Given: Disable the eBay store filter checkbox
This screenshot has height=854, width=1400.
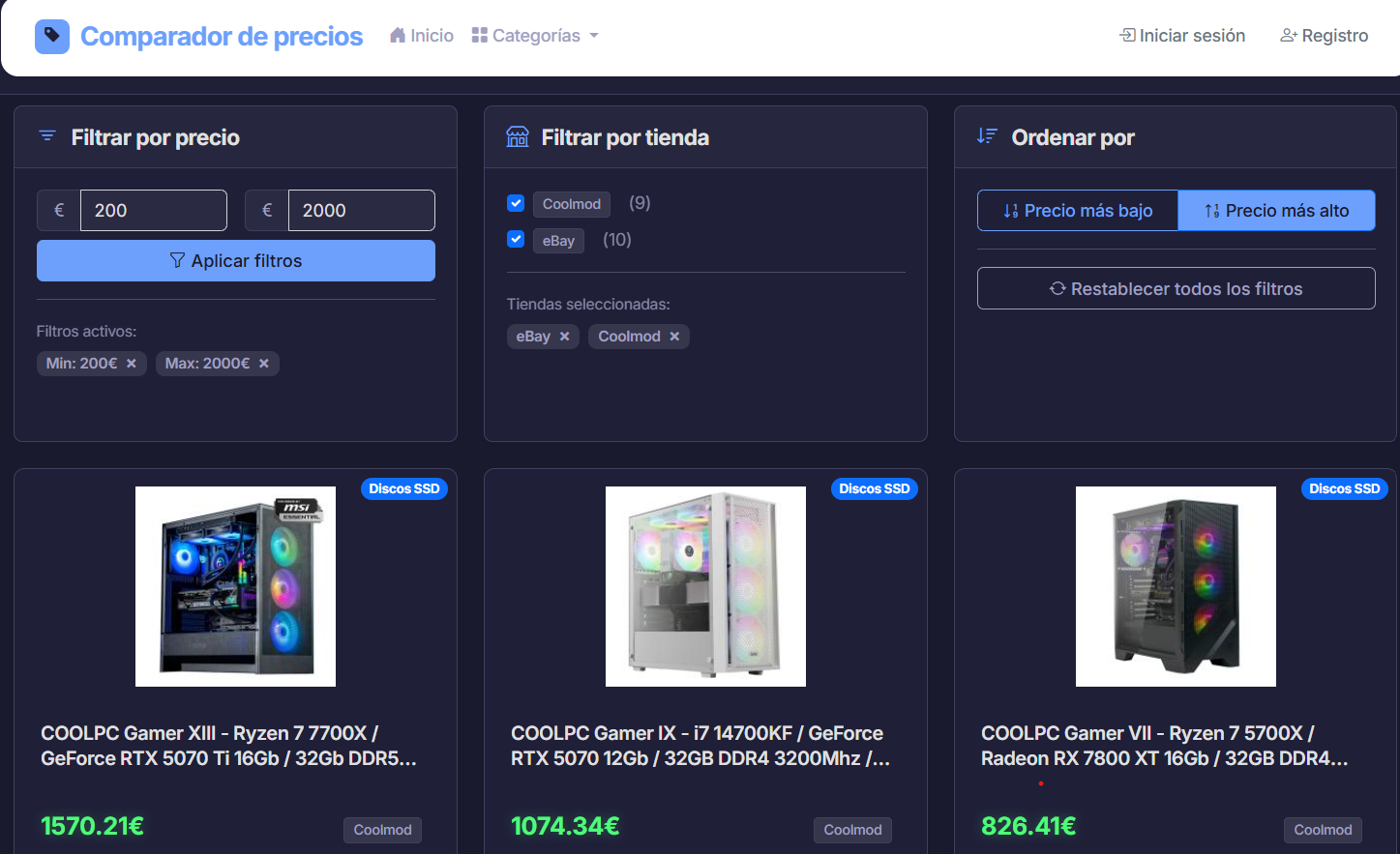Looking at the screenshot, I should [515, 239].
